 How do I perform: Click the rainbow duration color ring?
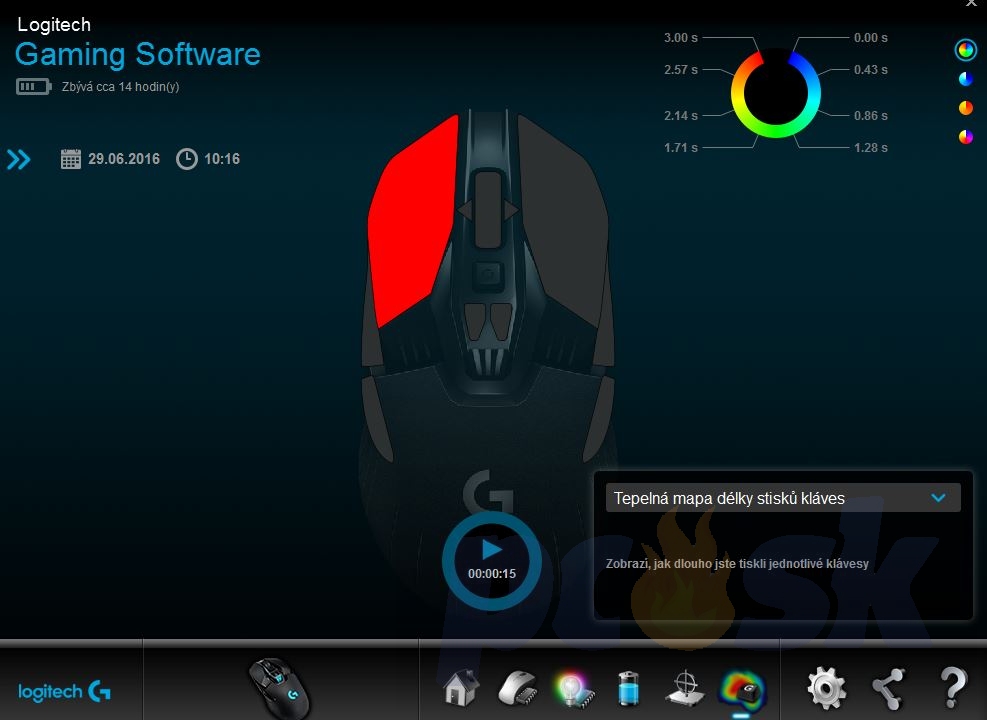(776, 93)
